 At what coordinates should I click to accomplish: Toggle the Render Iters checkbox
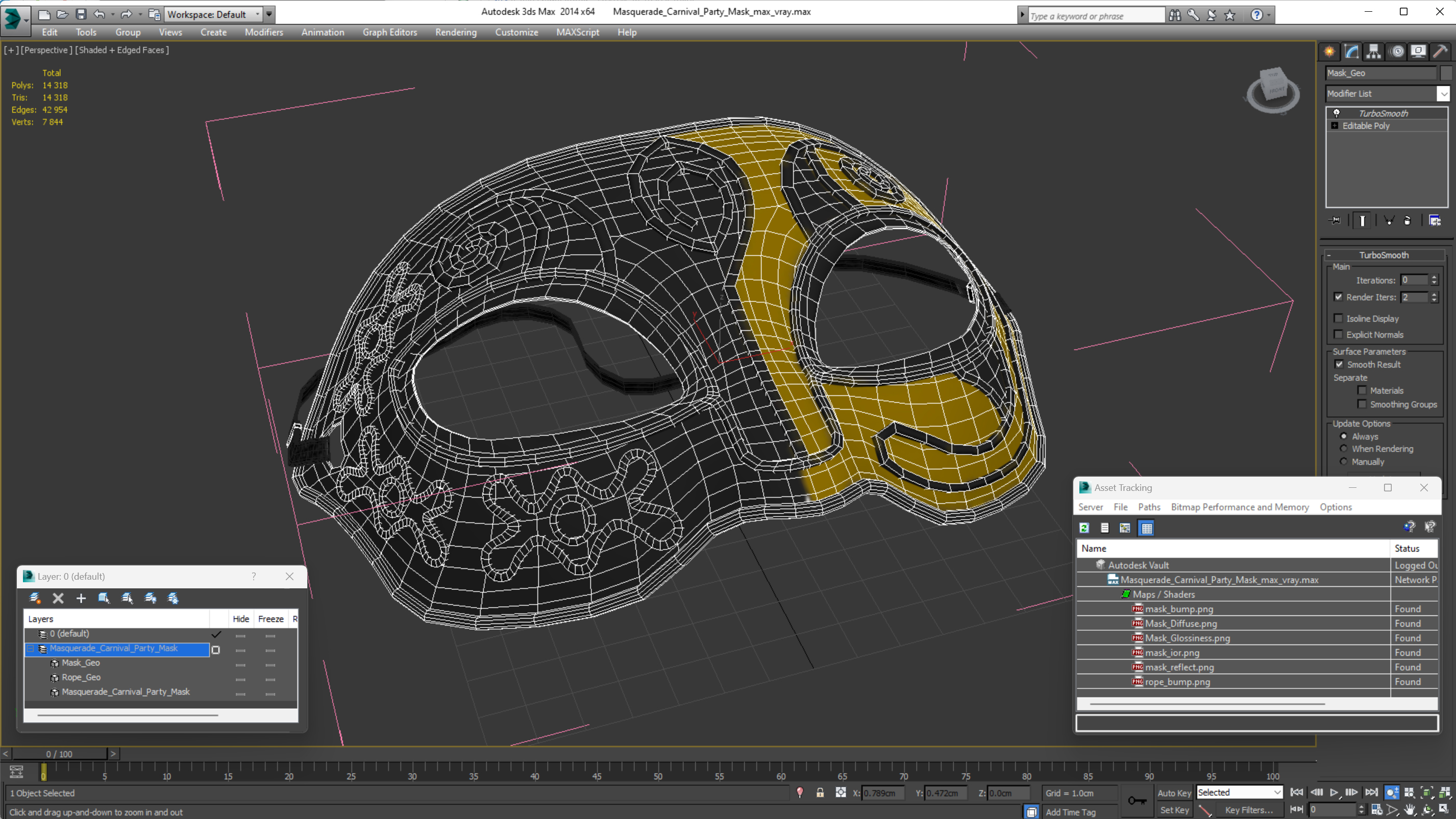[1339, 297]
